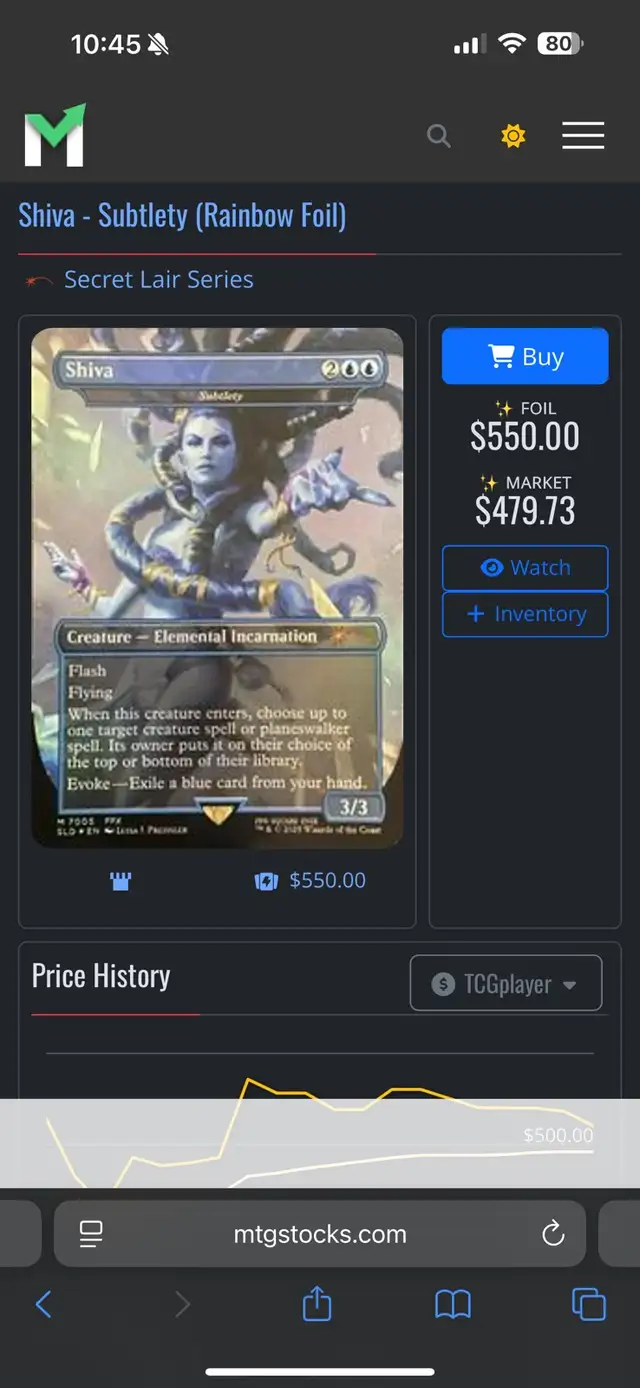Viewport: 640px width, 1388px height.
Task: Add card with + Inventory button
Action: 525,614
